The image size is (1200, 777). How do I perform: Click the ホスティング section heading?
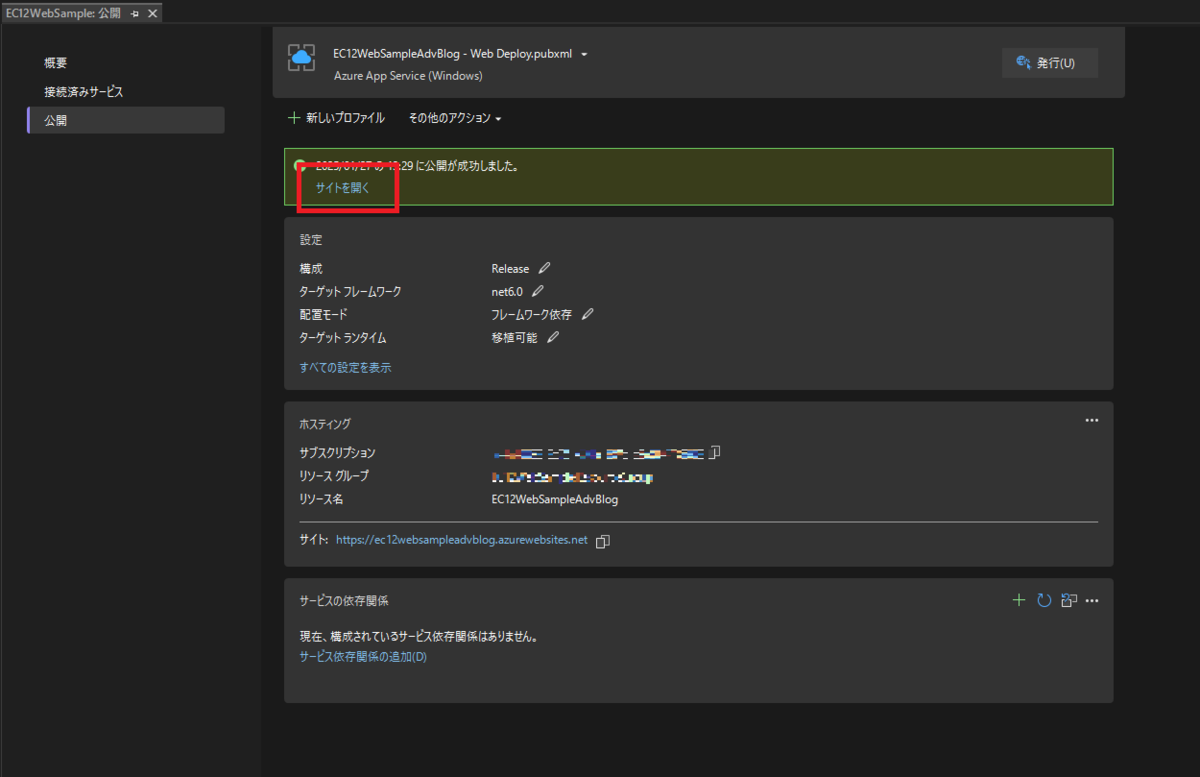click(325, 424)
